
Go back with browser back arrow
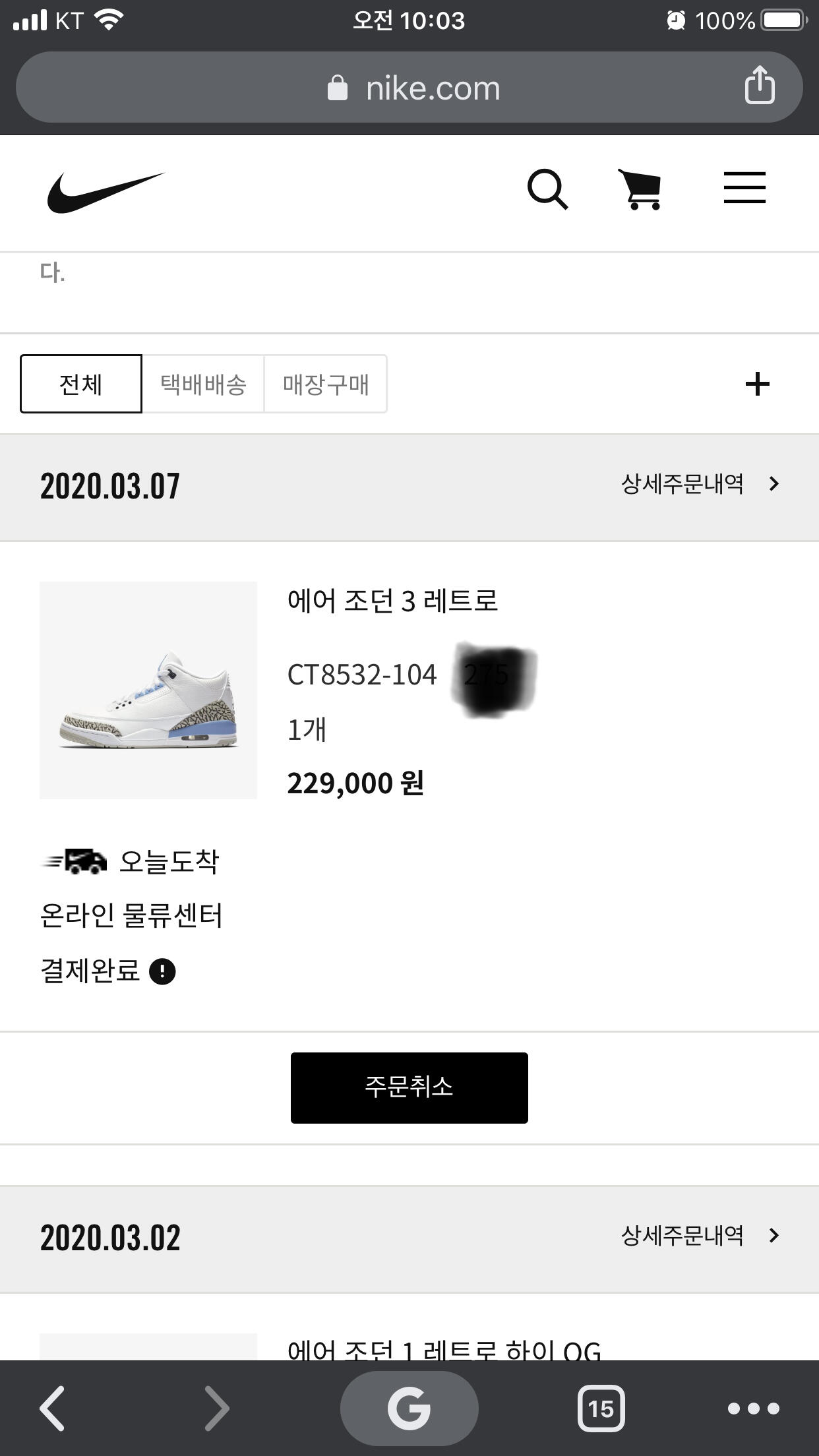click(53, 1408)
